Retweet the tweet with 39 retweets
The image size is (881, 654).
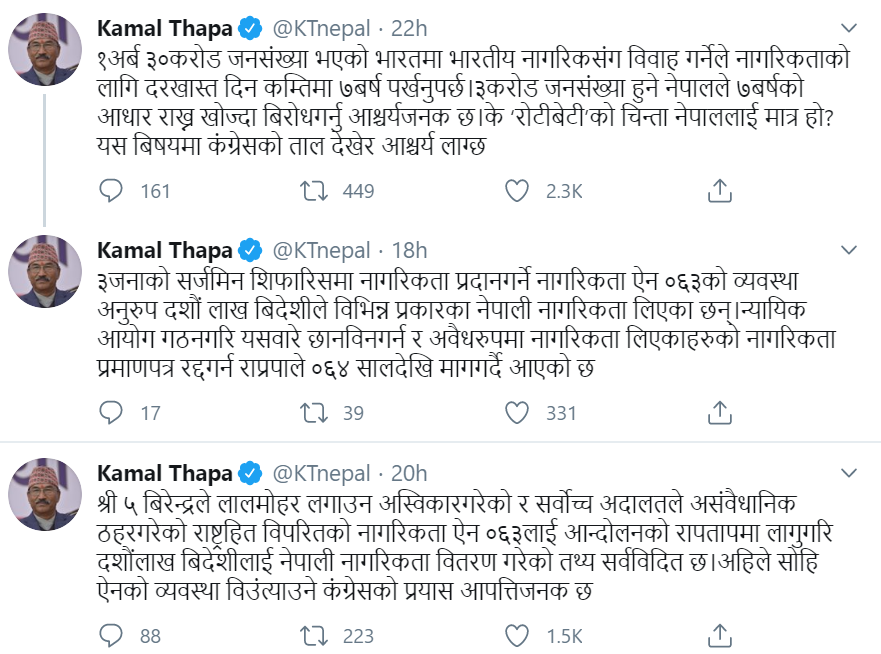(x=314, y=413)
